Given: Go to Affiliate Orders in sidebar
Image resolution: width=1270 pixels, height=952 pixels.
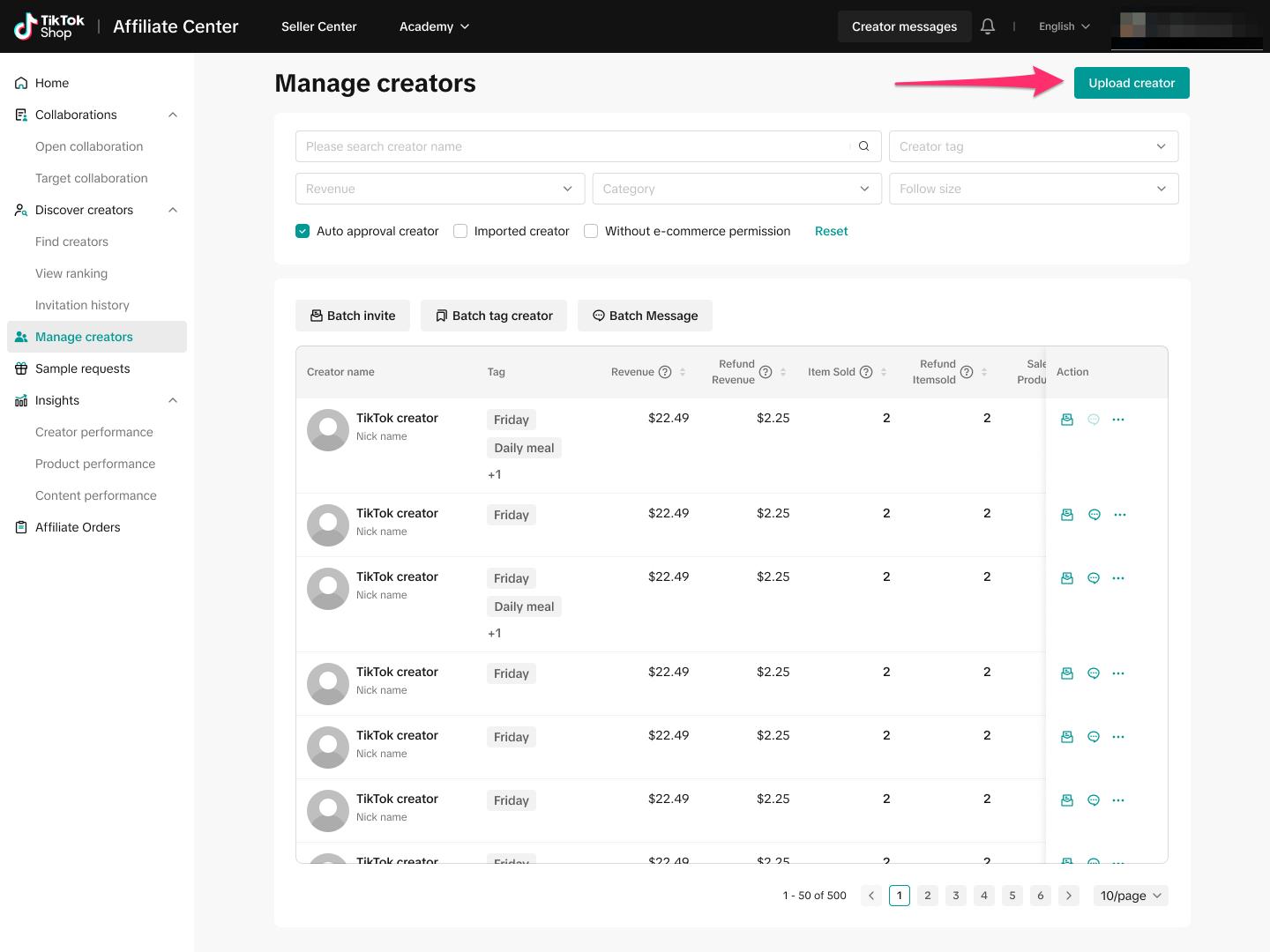Looking at the screenshot, I should [x=78, y=527].
